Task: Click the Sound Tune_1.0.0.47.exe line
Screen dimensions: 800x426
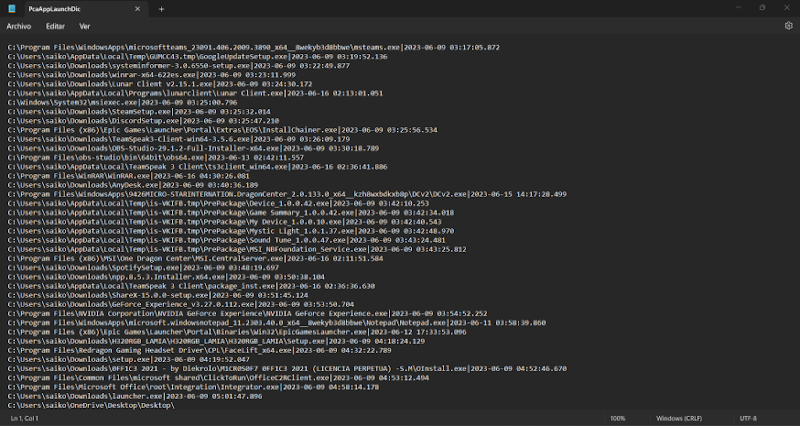Action: [227, 240]
